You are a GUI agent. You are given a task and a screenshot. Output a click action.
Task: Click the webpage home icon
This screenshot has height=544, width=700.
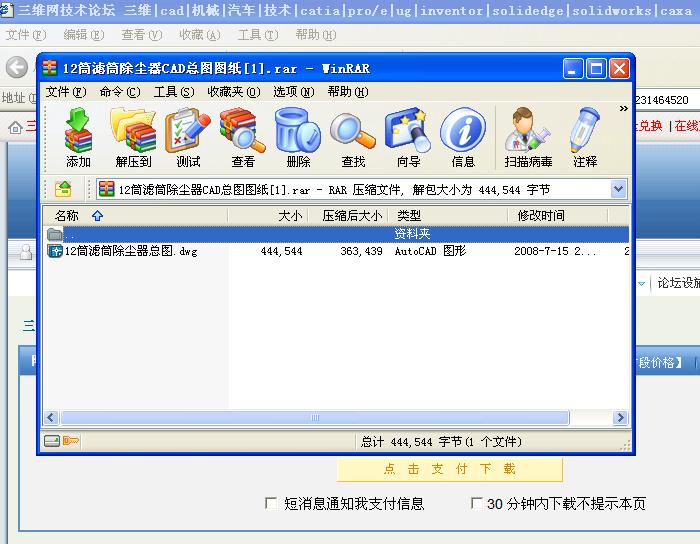point(15,128)
